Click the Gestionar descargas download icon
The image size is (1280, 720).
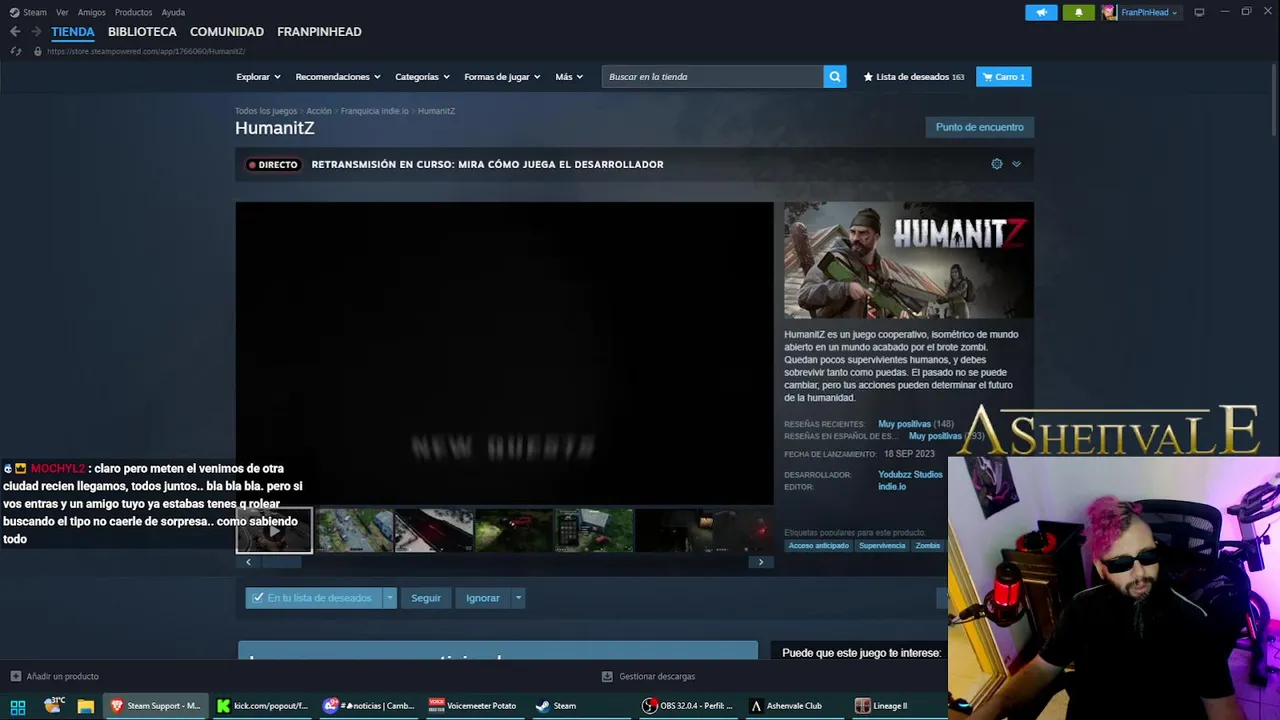coord(607,676)
